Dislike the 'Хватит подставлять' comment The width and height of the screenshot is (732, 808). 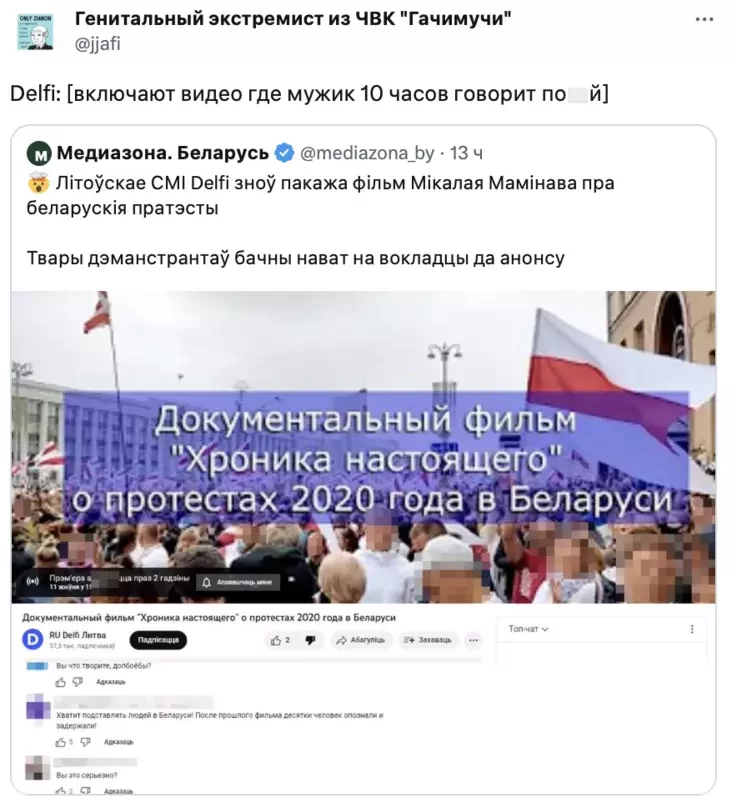click(86, 742)
